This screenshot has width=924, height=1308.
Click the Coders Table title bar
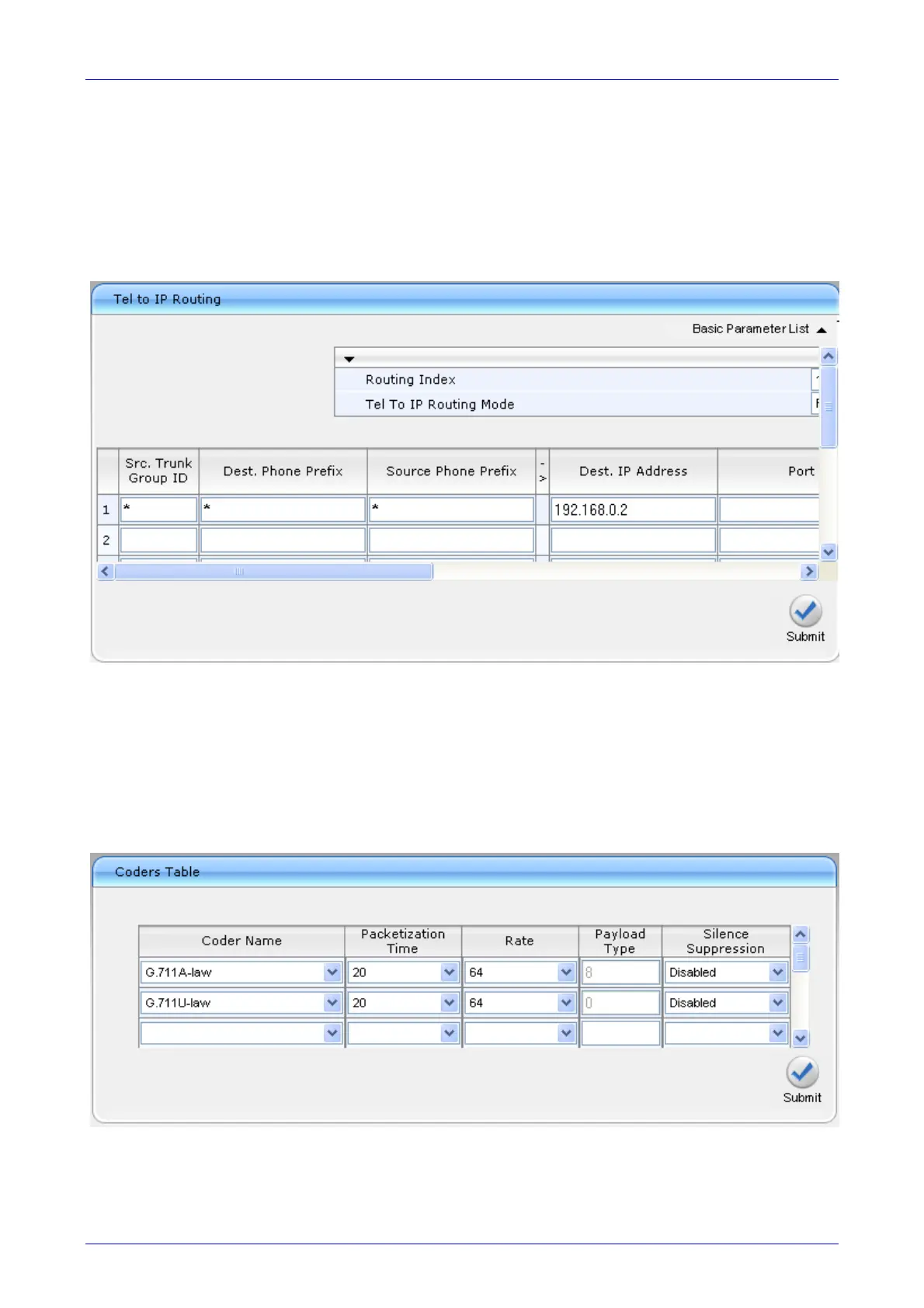click(464, 871)
